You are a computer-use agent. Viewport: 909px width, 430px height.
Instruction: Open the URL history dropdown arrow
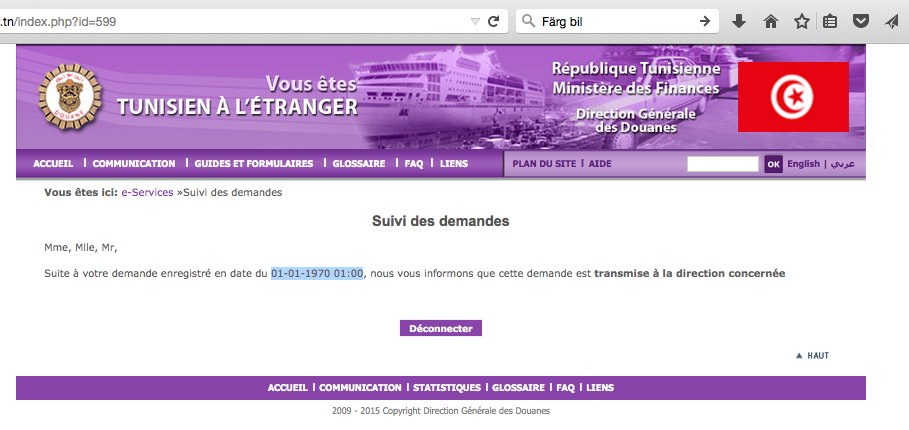(475, 22)
